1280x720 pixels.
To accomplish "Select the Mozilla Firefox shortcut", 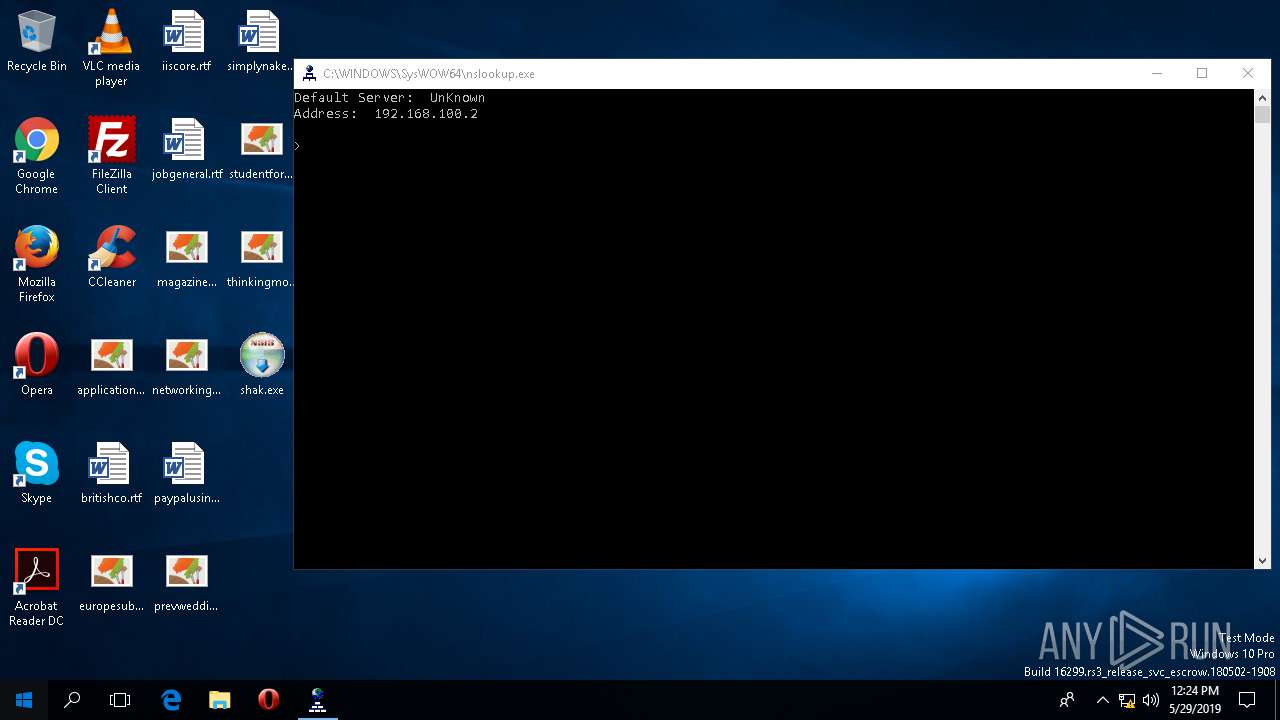I will click(x=37, y=264).
